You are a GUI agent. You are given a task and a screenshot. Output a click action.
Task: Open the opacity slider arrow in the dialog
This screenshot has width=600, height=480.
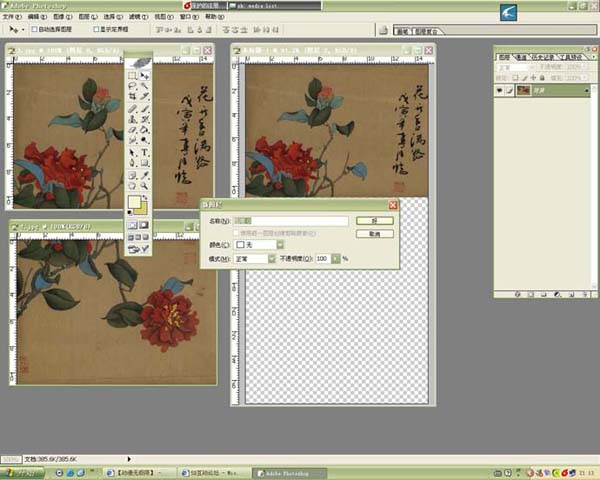point(335,259)
